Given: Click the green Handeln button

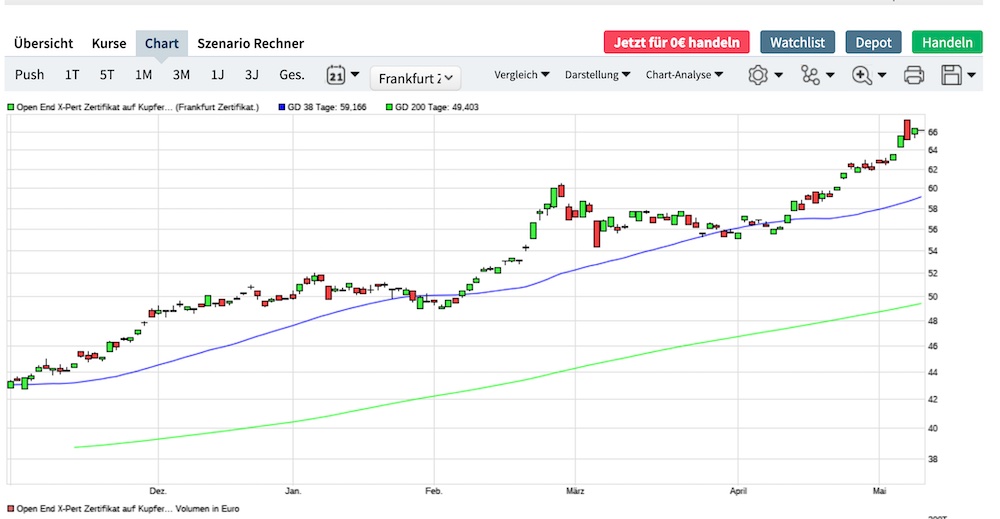Looking at the screenshot, I should 947,42.
